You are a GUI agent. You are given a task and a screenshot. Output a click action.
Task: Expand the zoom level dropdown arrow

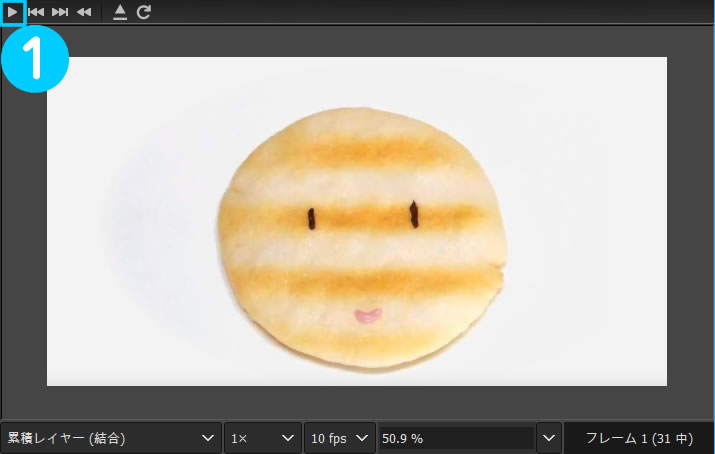tap(549, 439)
